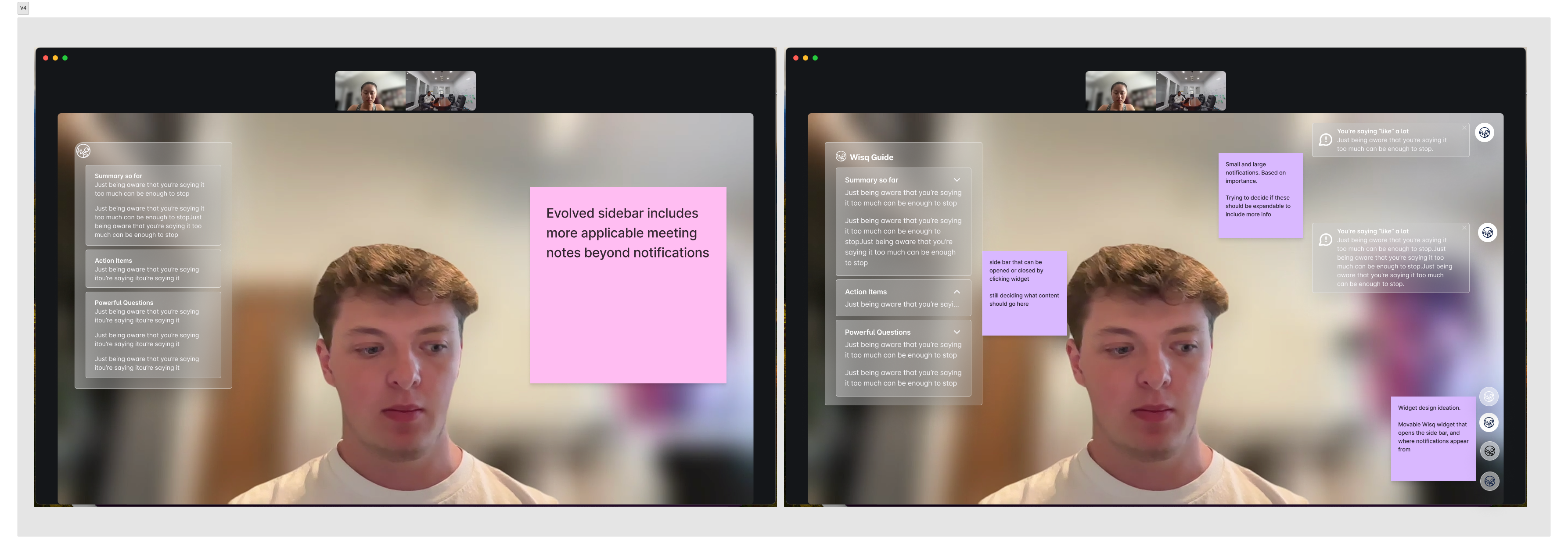This screenshot has width=1568, height=554.
Task: Click the alert bubble icon in top notification
Action: coord(1325,140)
